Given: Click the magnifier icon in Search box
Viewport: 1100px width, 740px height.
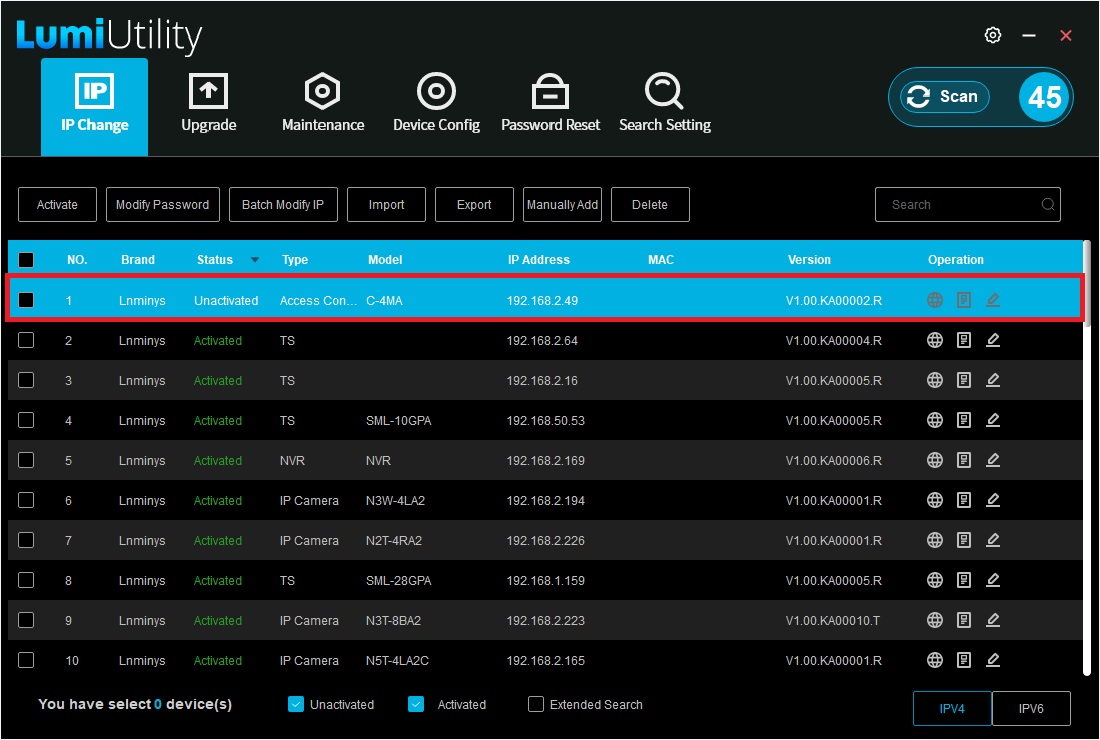Looking at the screenshot, I should [x=1048, y=205].
